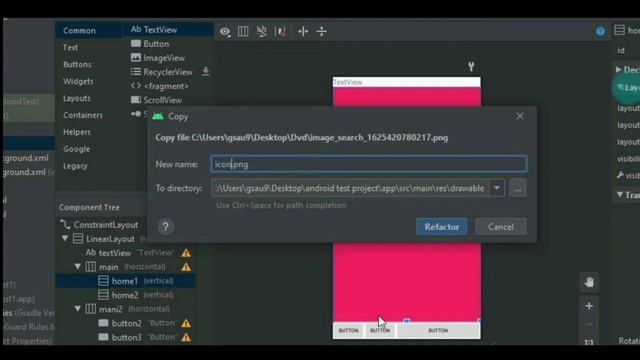The width and height of the screenshot is (640, 360).
Task: Select Text palette category
Action: (70, 47)
